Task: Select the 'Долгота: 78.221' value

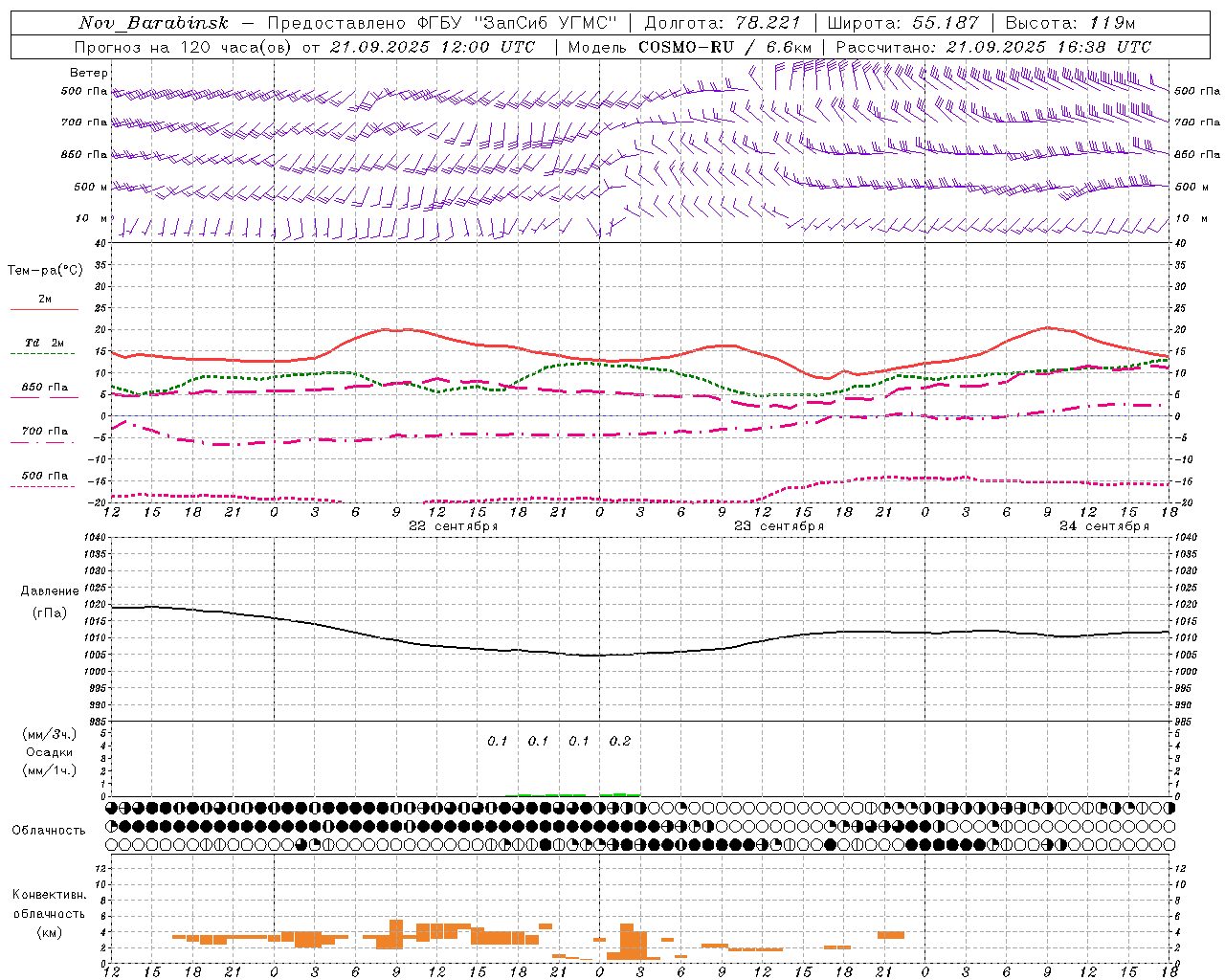Action: (722, 23)
